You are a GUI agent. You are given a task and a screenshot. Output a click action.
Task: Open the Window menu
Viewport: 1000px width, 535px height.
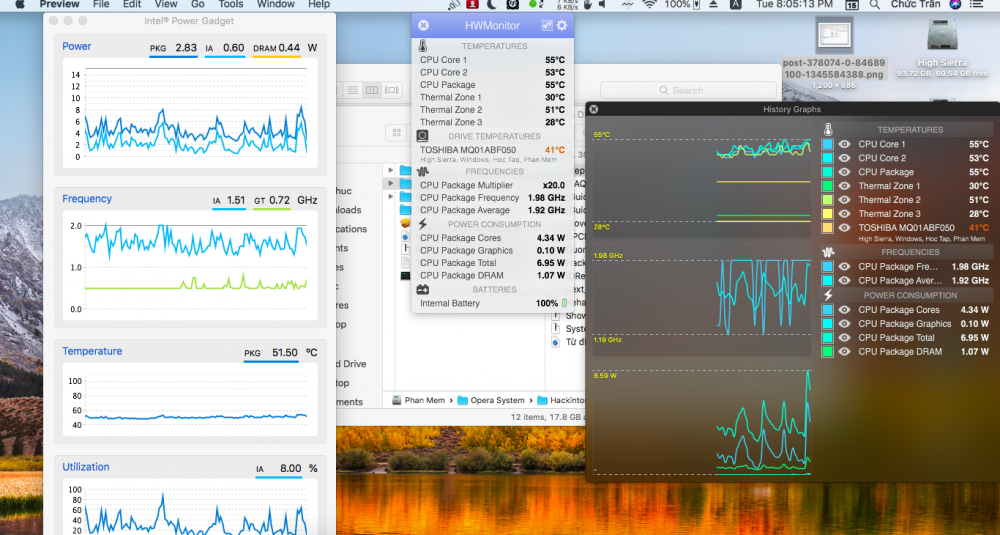[x=276, y=4]
